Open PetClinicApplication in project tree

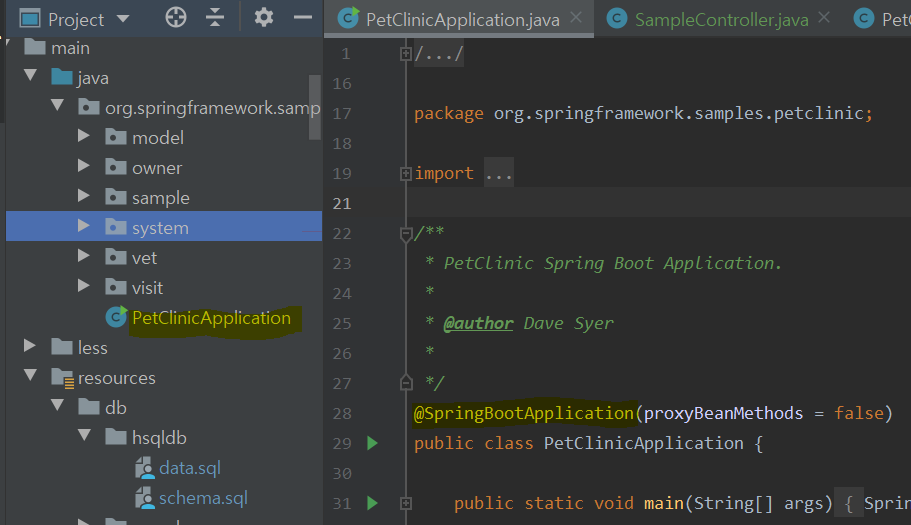point(211,318)
